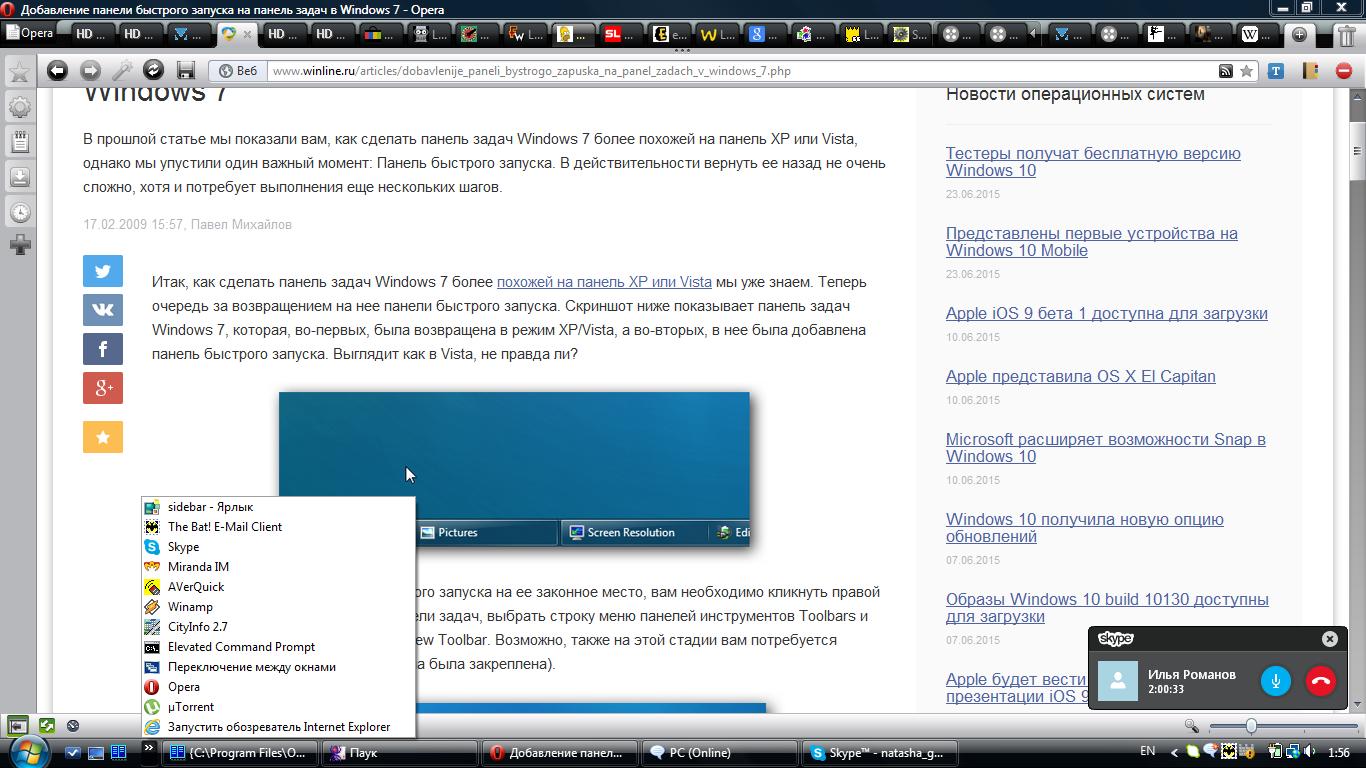Click the Opera wand password icon

122,70
